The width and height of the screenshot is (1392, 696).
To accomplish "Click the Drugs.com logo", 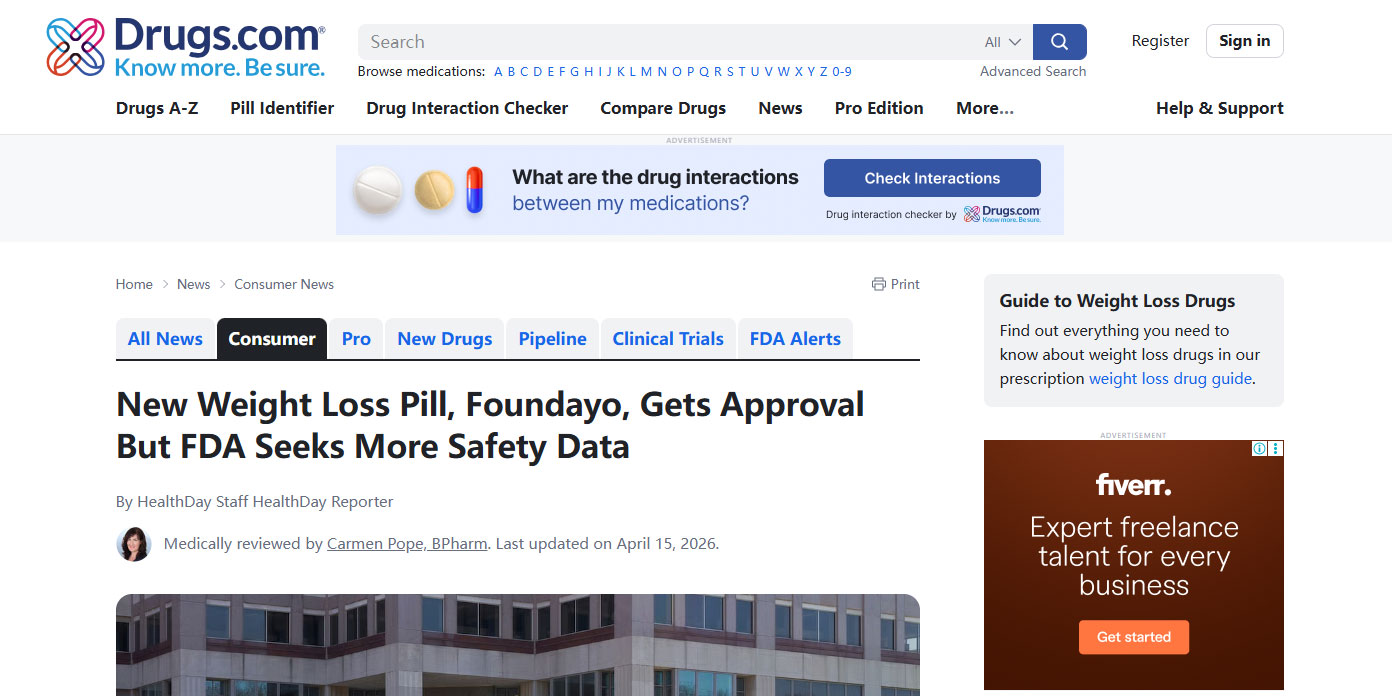I will pos(186,47).
